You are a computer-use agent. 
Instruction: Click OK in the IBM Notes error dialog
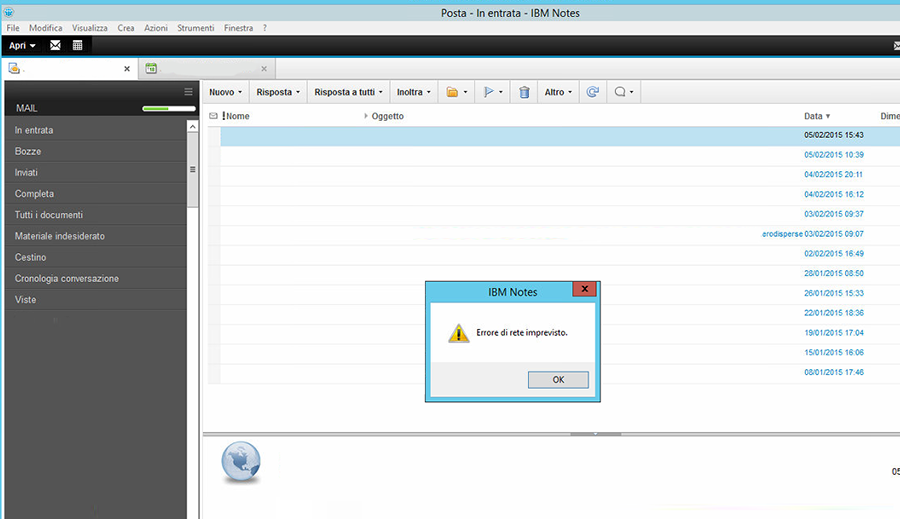click(558, 379)
